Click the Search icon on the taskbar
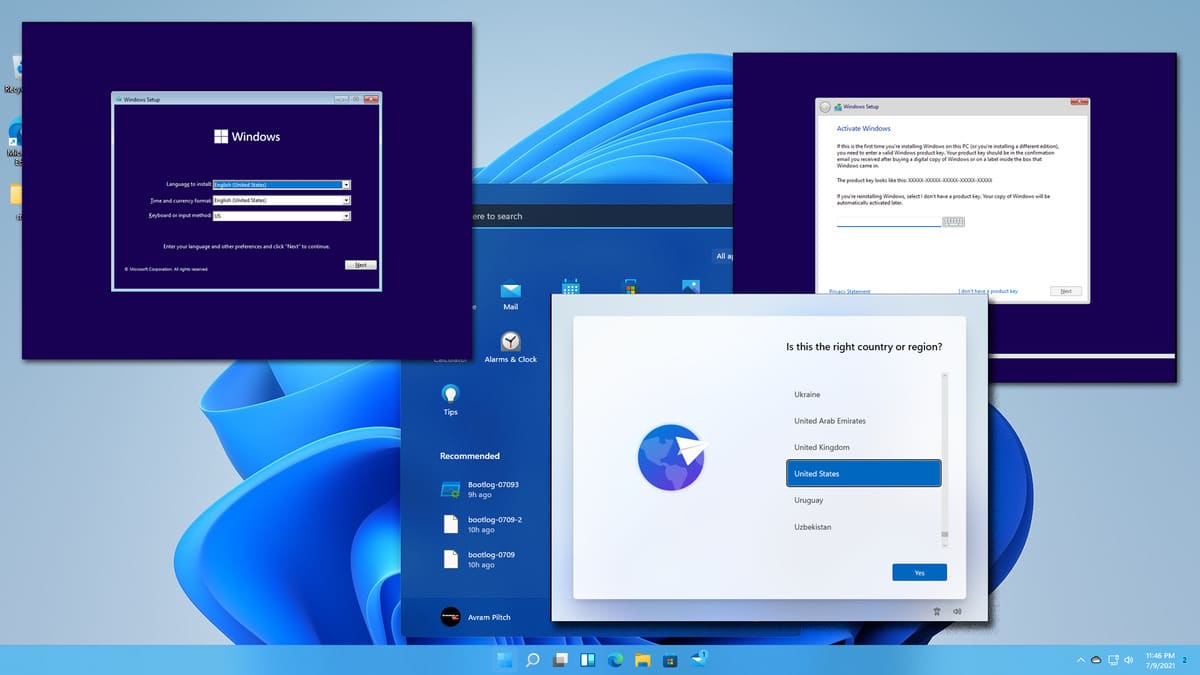The height and width of the screenshot is (675, 1200). pyautogui.click(x=533, y=660)
